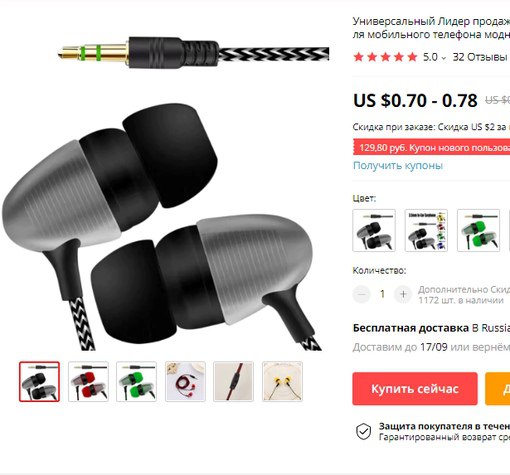This screenshot has width=510, height=475.
Task: Select the red earphones gallery thumbnail
Action: tap(88, 382)
